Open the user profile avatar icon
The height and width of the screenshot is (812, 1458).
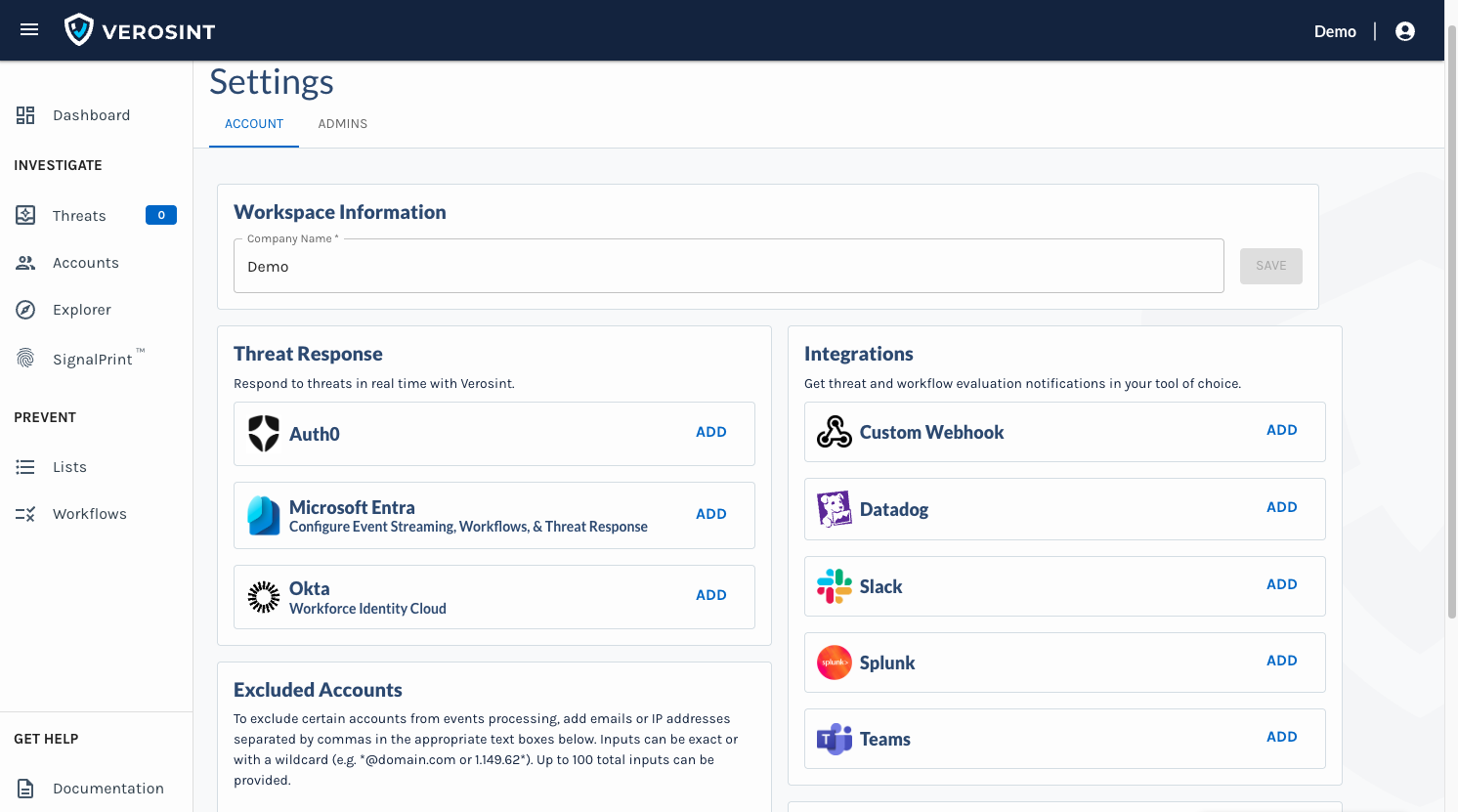(1405, 31)
